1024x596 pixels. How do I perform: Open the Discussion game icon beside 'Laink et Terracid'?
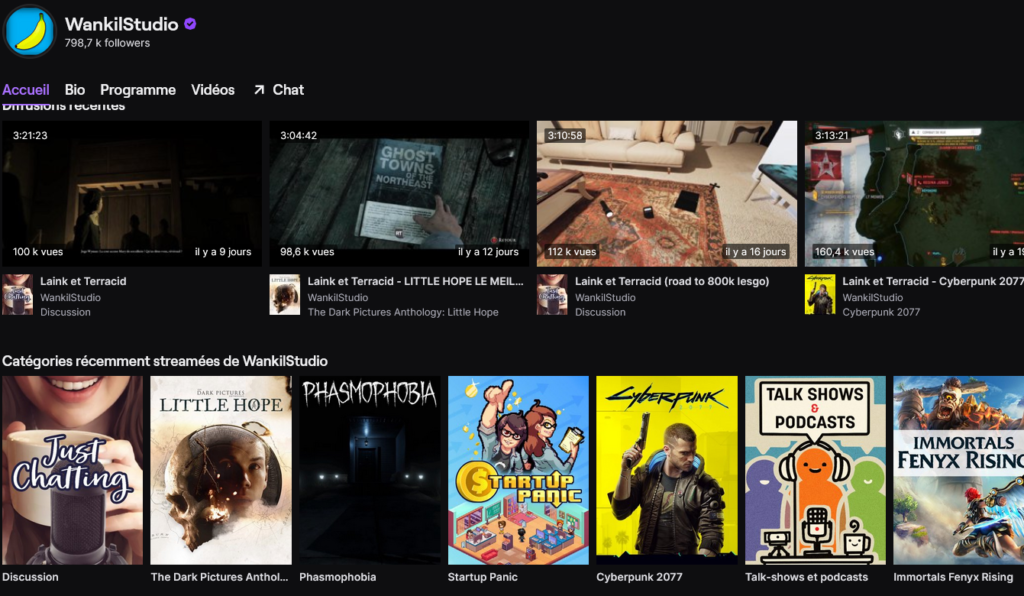[x=17, y=295]
